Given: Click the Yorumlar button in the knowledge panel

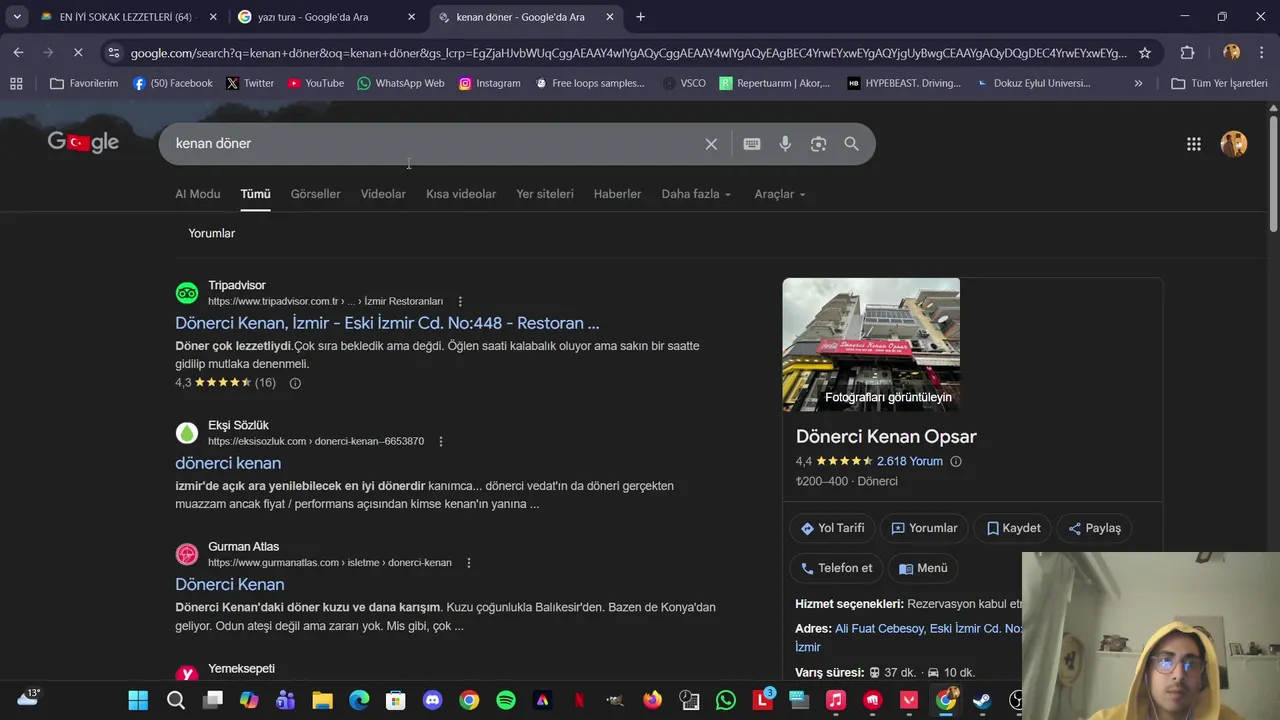Looking at the screenshot, I should (x=924, y=528).
